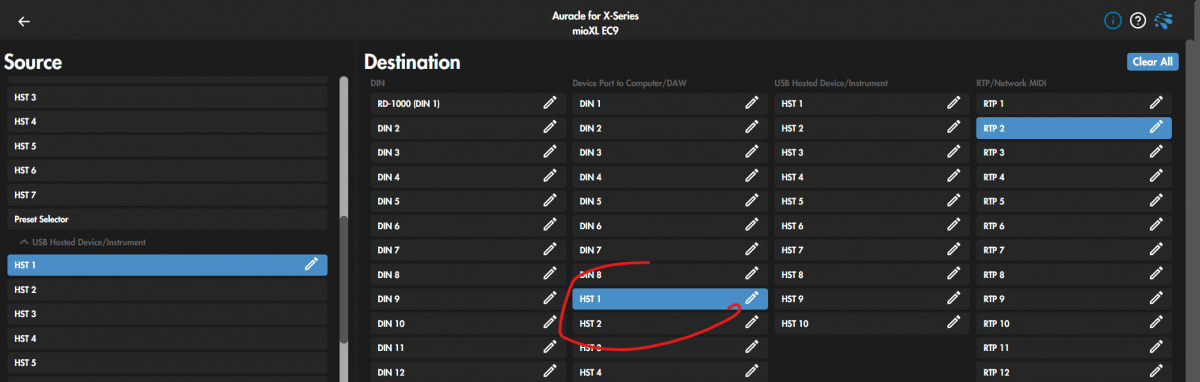Select source HST 2 below highlighted HST 1
The height and width of the screenshot is (382, 1200).
[x=167, y=290]
